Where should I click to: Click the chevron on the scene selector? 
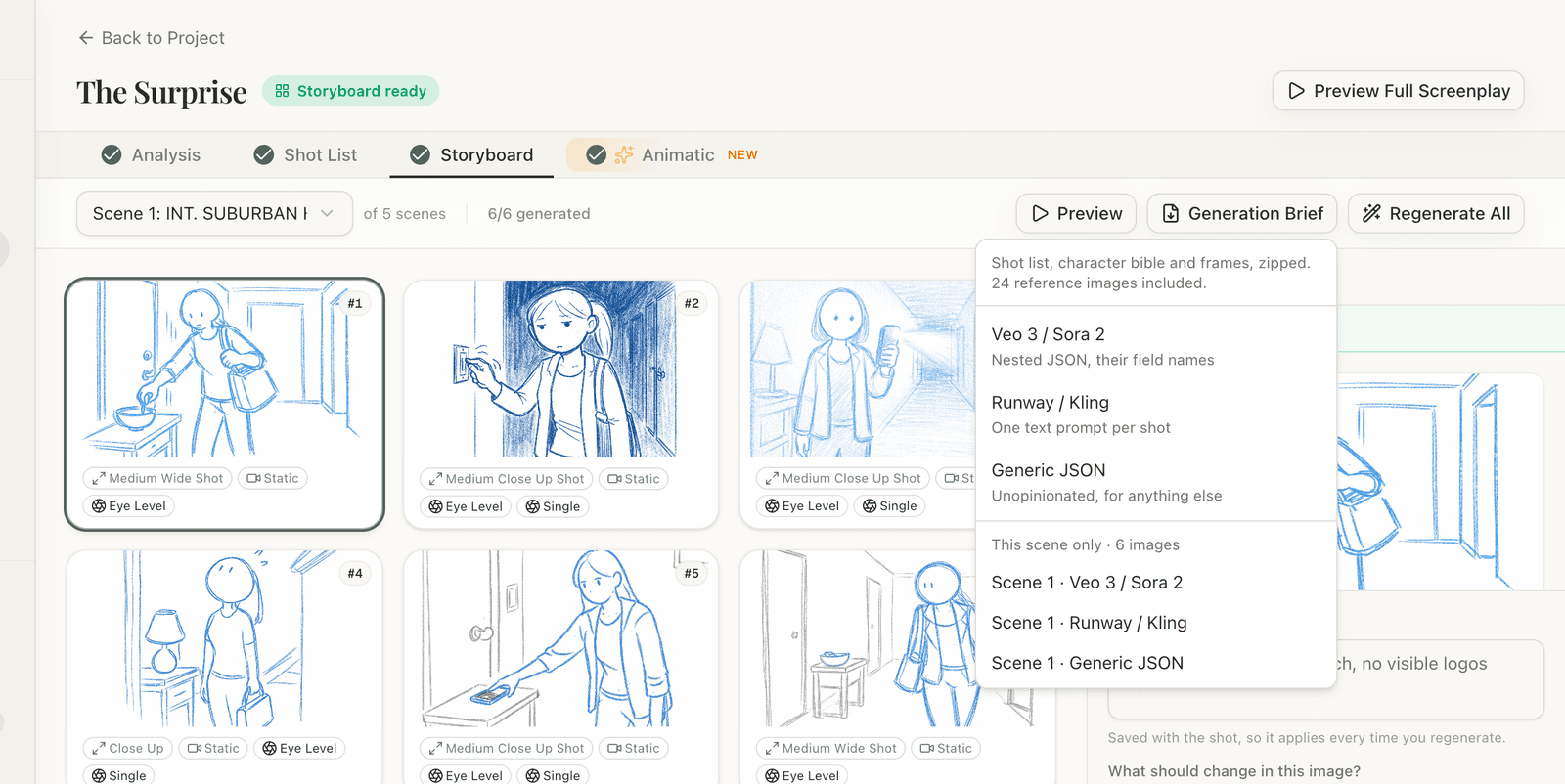coord(328,213)
